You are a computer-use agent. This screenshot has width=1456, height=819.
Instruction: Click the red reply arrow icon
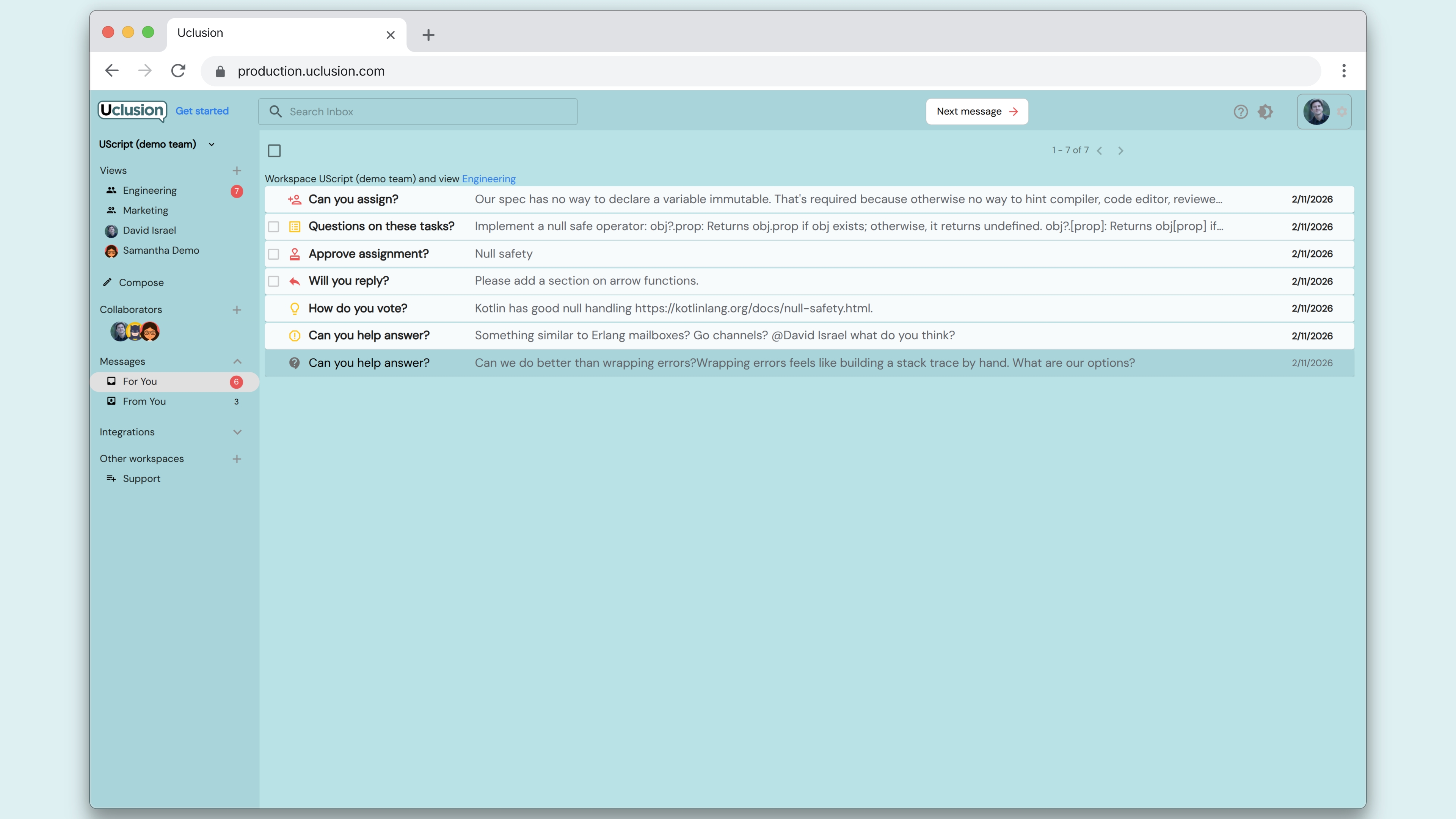click(295, 281)
